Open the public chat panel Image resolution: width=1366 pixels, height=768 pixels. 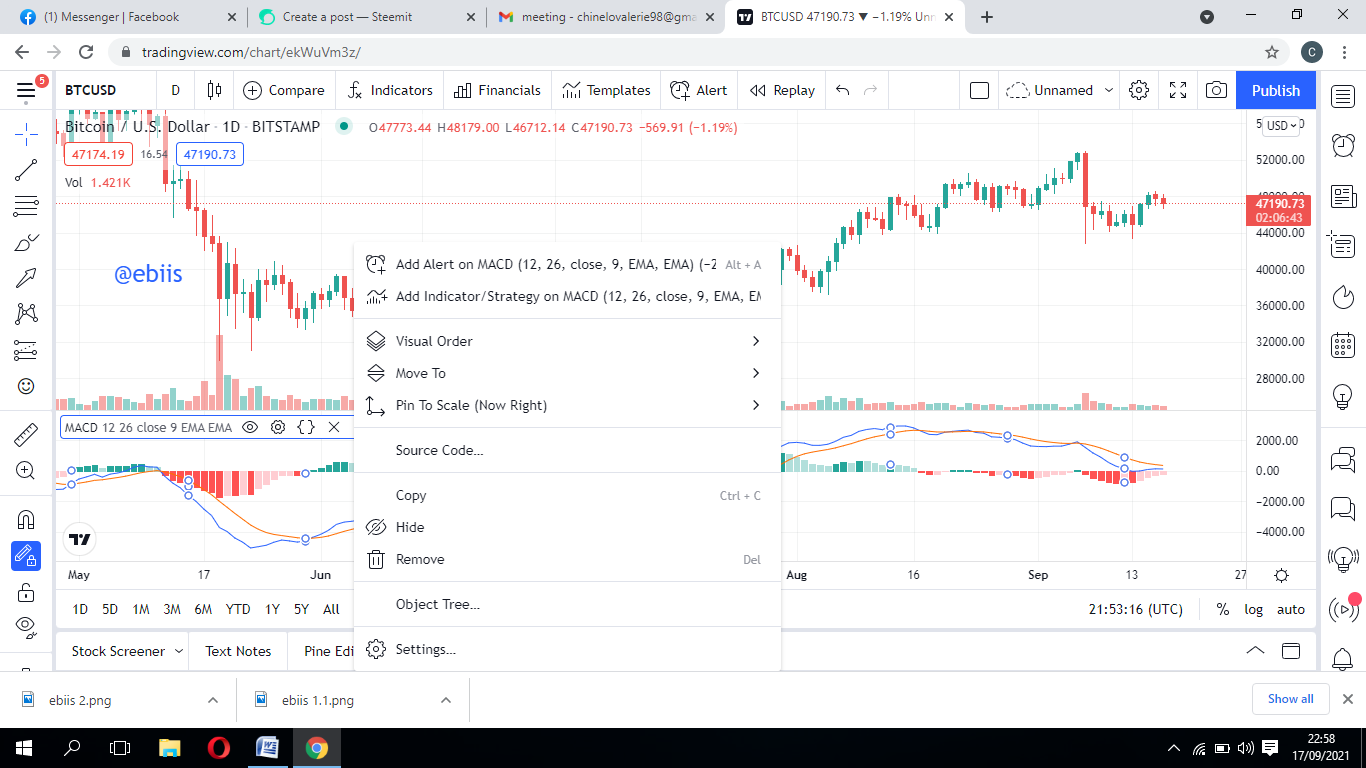[x=1343, y=460]
